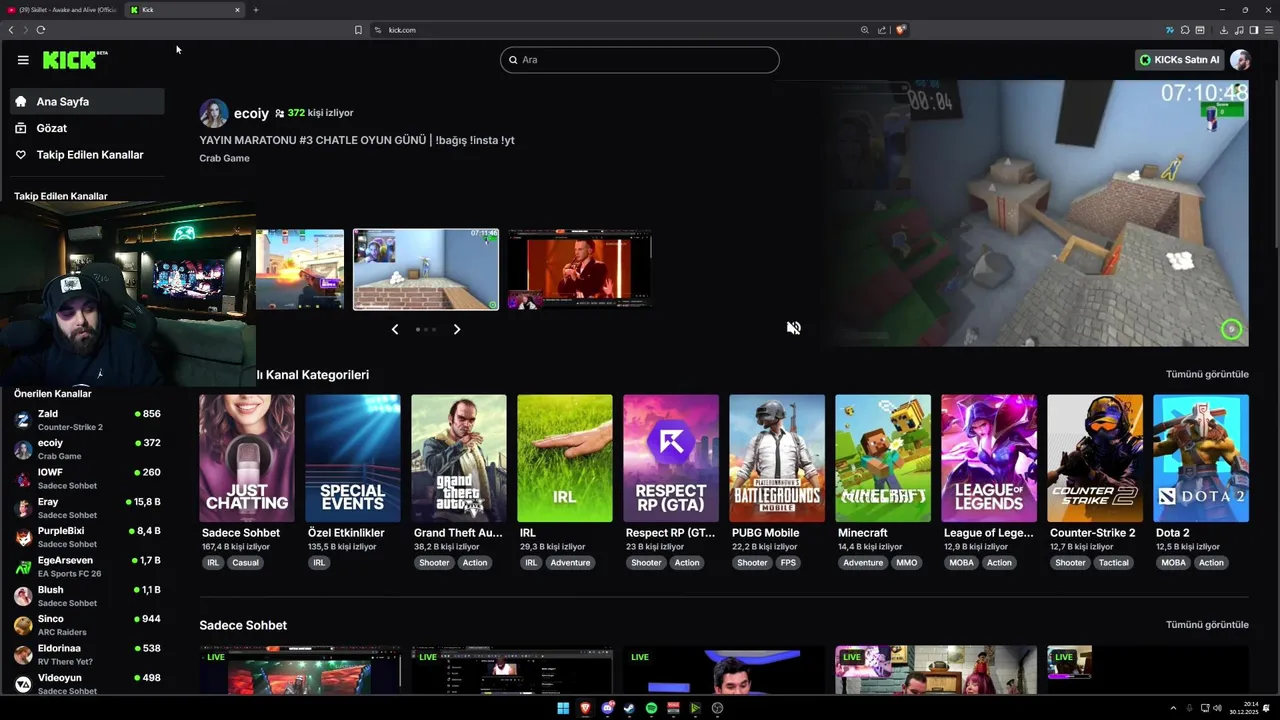Click Tactical tag under Counter-Strike 2
Image resolution: width=1280 pixels, height=720 pixels.
1113,563
